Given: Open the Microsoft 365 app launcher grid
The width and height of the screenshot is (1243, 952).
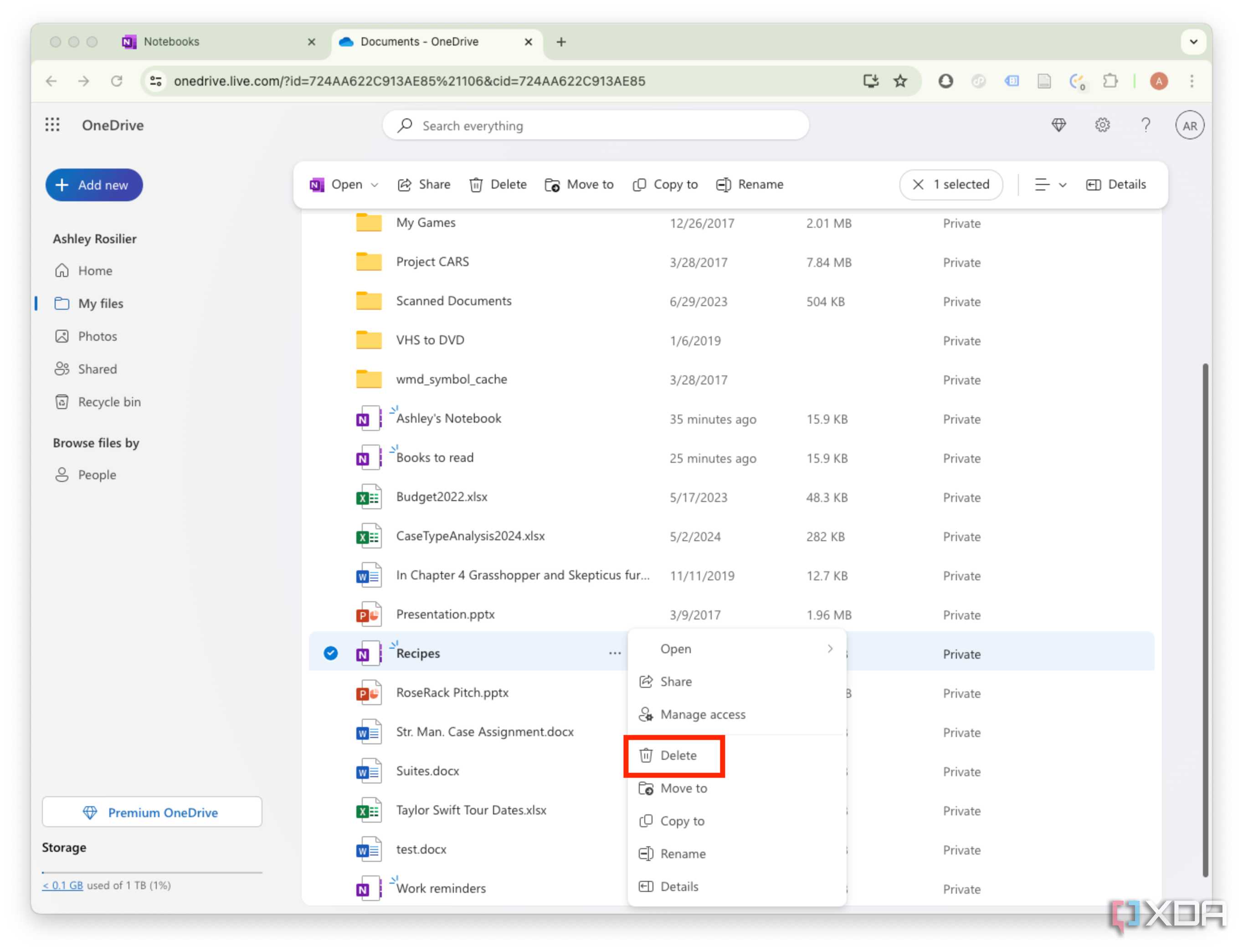Looking at the screenshot, I should tap(52, 125).
